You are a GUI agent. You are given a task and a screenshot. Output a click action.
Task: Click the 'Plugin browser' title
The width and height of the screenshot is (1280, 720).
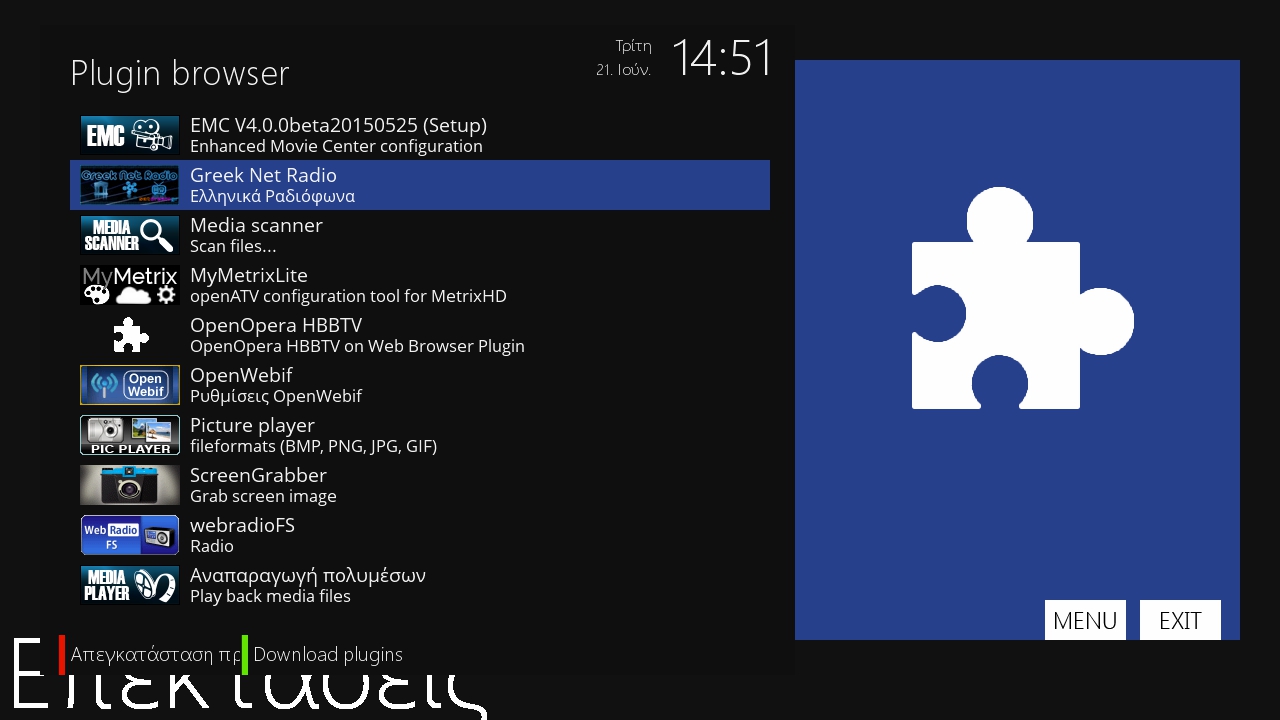tap(180, 73)
